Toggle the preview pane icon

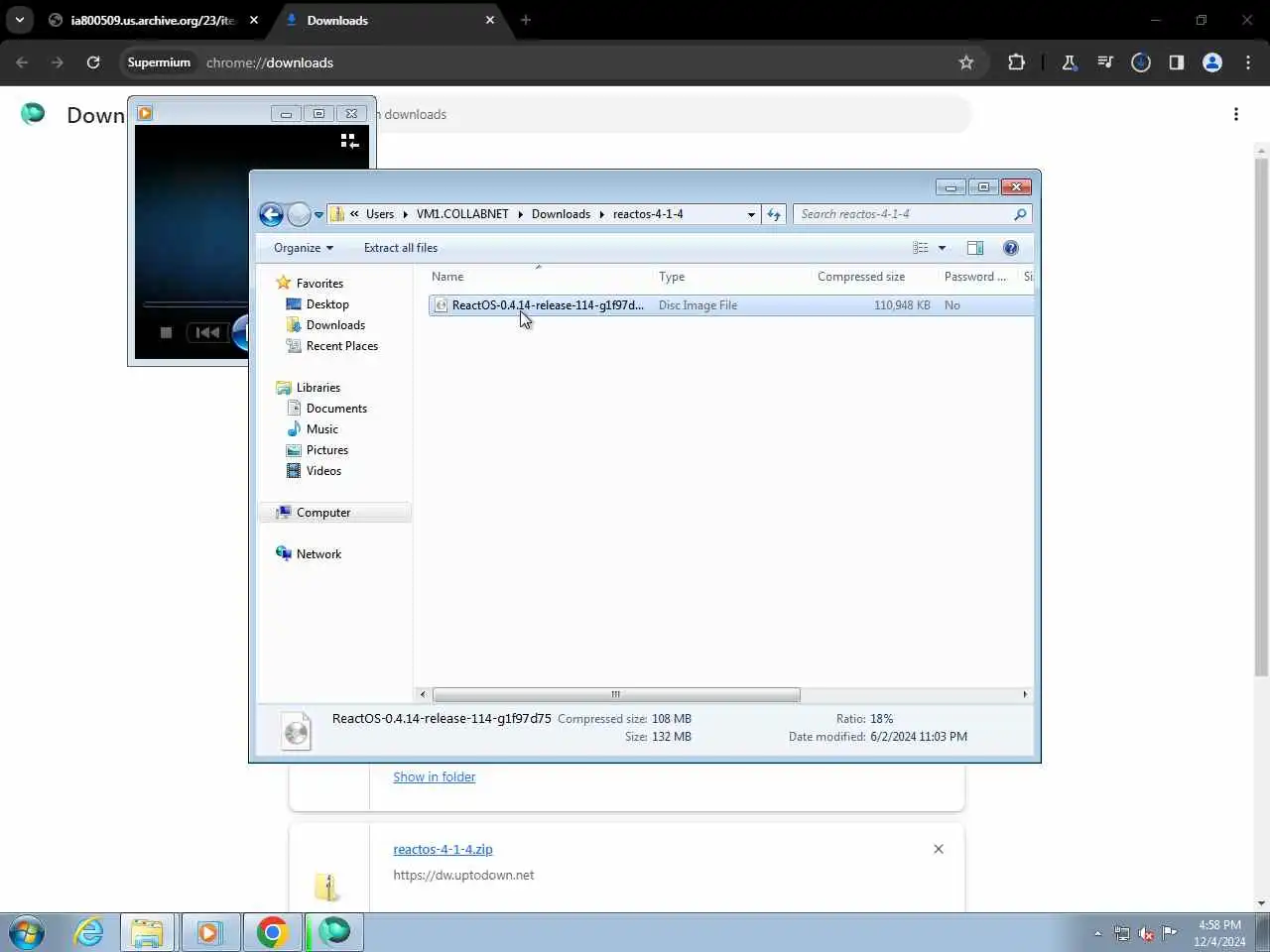tap(975, 248)
